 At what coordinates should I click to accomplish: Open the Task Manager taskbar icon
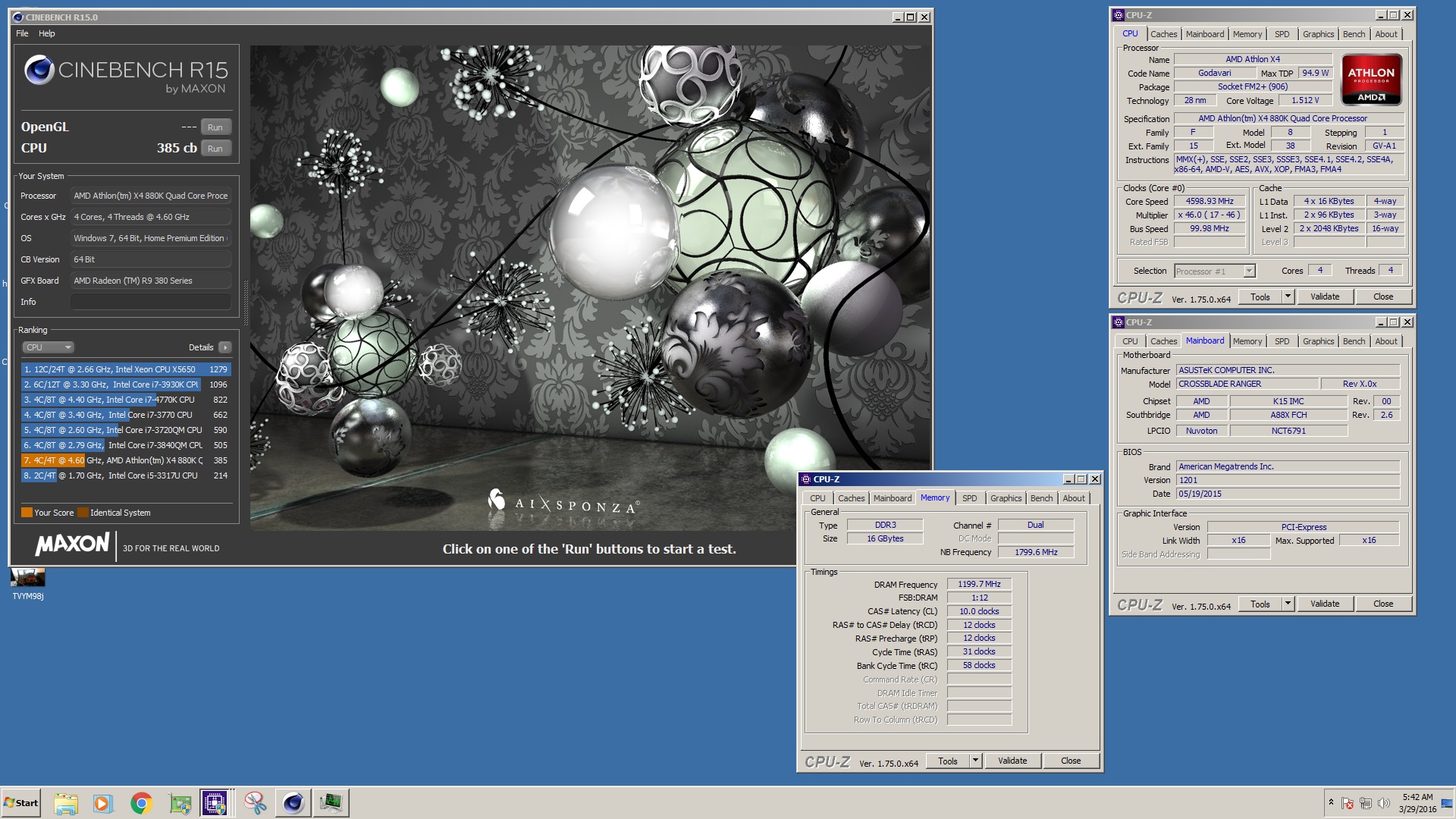click(331, 803)
